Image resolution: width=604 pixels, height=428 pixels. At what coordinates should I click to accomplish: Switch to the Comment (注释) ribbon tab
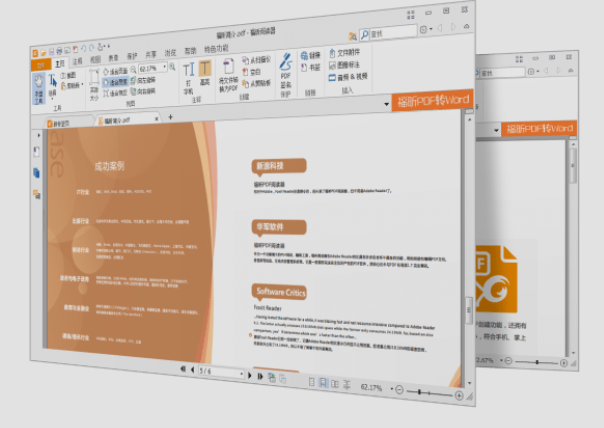(77, 61)
